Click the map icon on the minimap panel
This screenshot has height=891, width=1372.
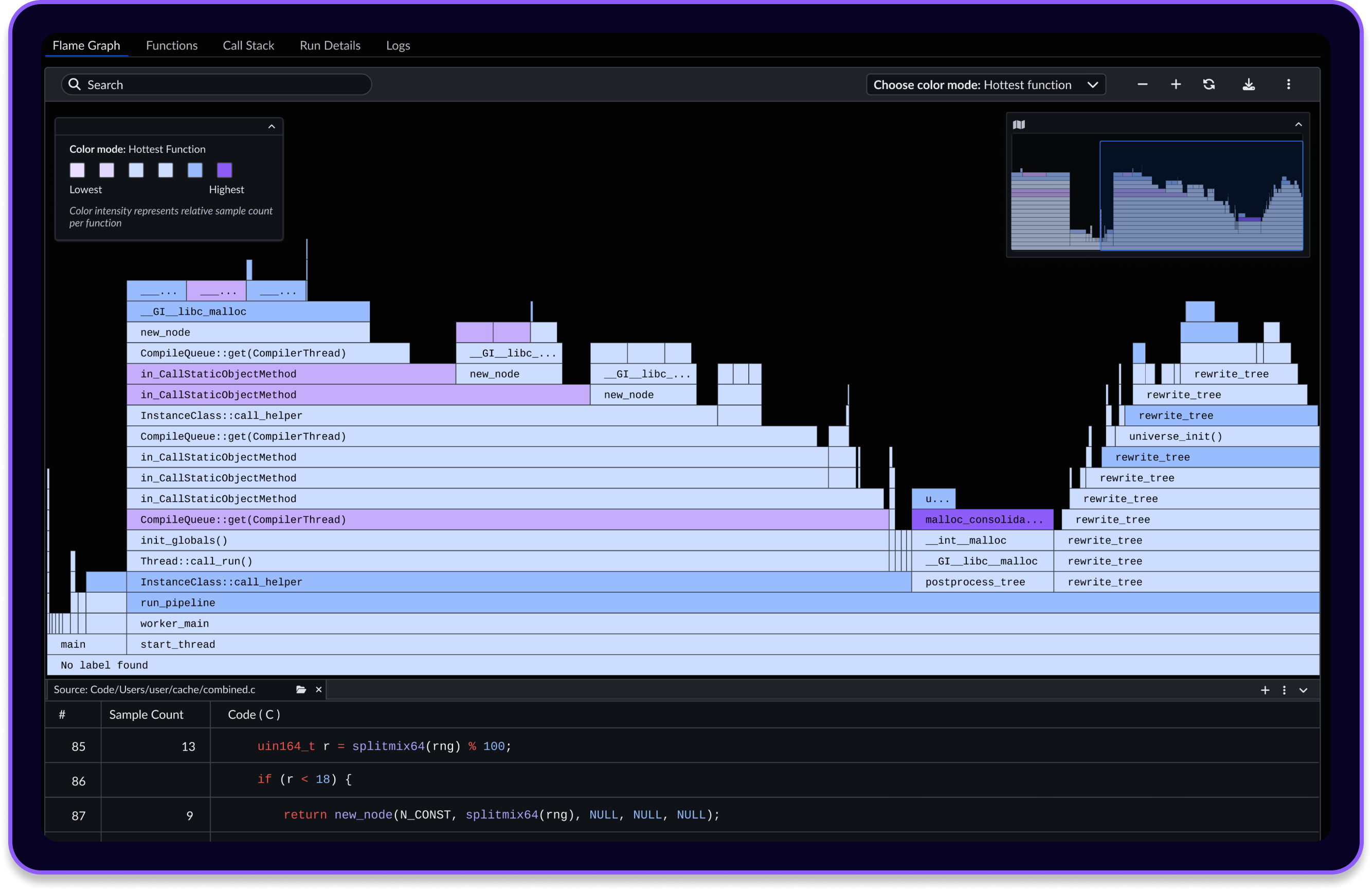1019,124
